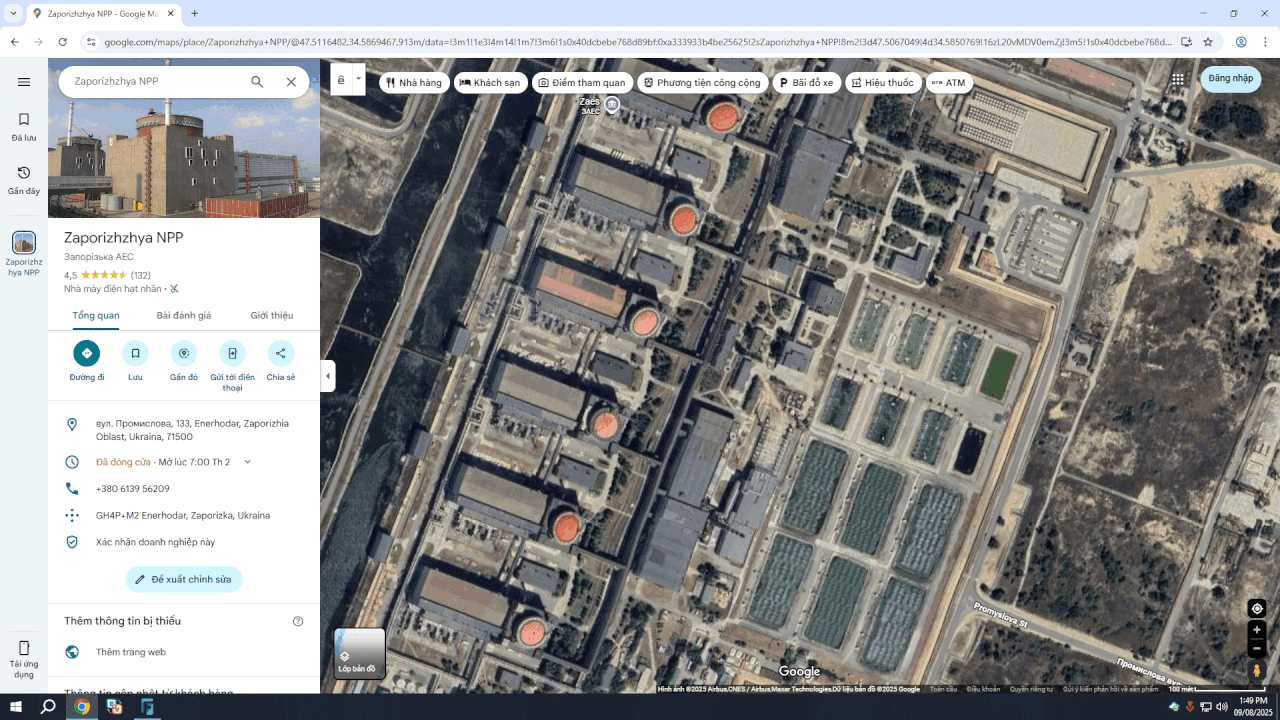Screen dimensions: 1280x720
Task: Open the place cover photo
Action: (x=184, y=138)
